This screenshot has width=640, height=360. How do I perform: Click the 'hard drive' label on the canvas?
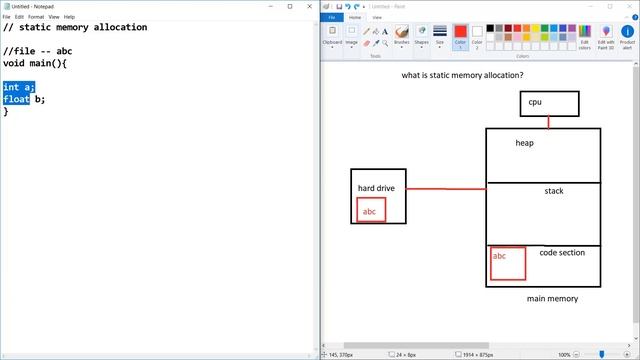tap(376, 188)
